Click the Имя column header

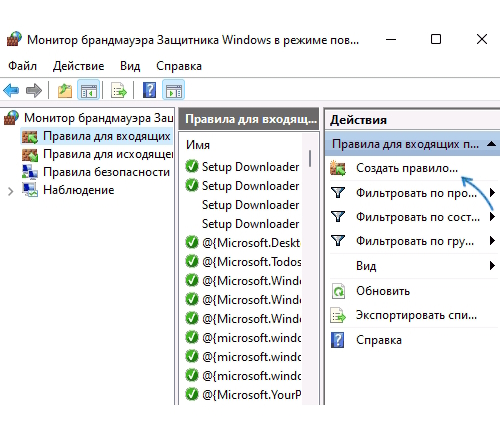click(198, 145)
